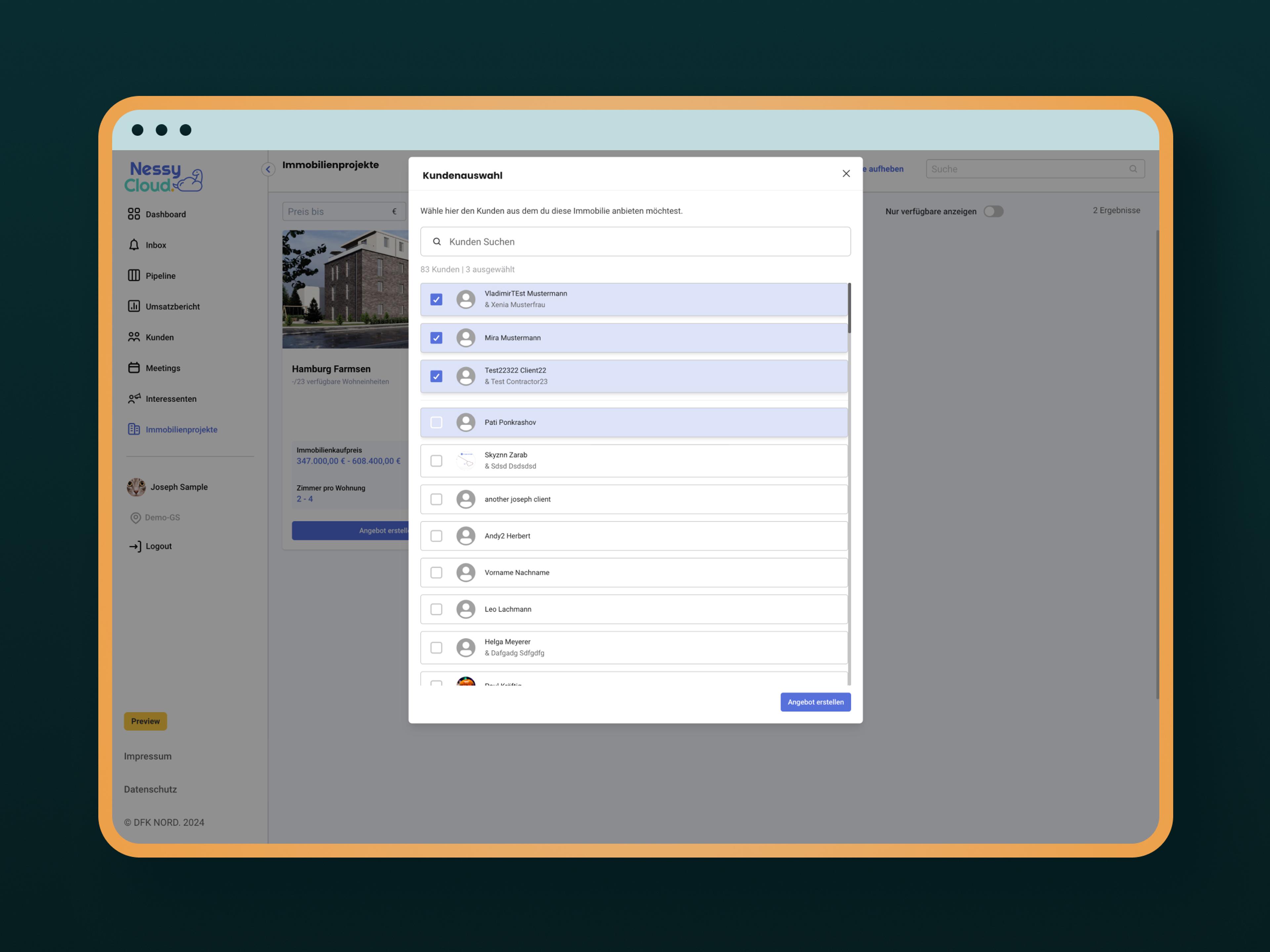Click the Dashboard grid icon in sidebar
The width and height of the screenshot is (1270, 952).
(x=134, y=214)
